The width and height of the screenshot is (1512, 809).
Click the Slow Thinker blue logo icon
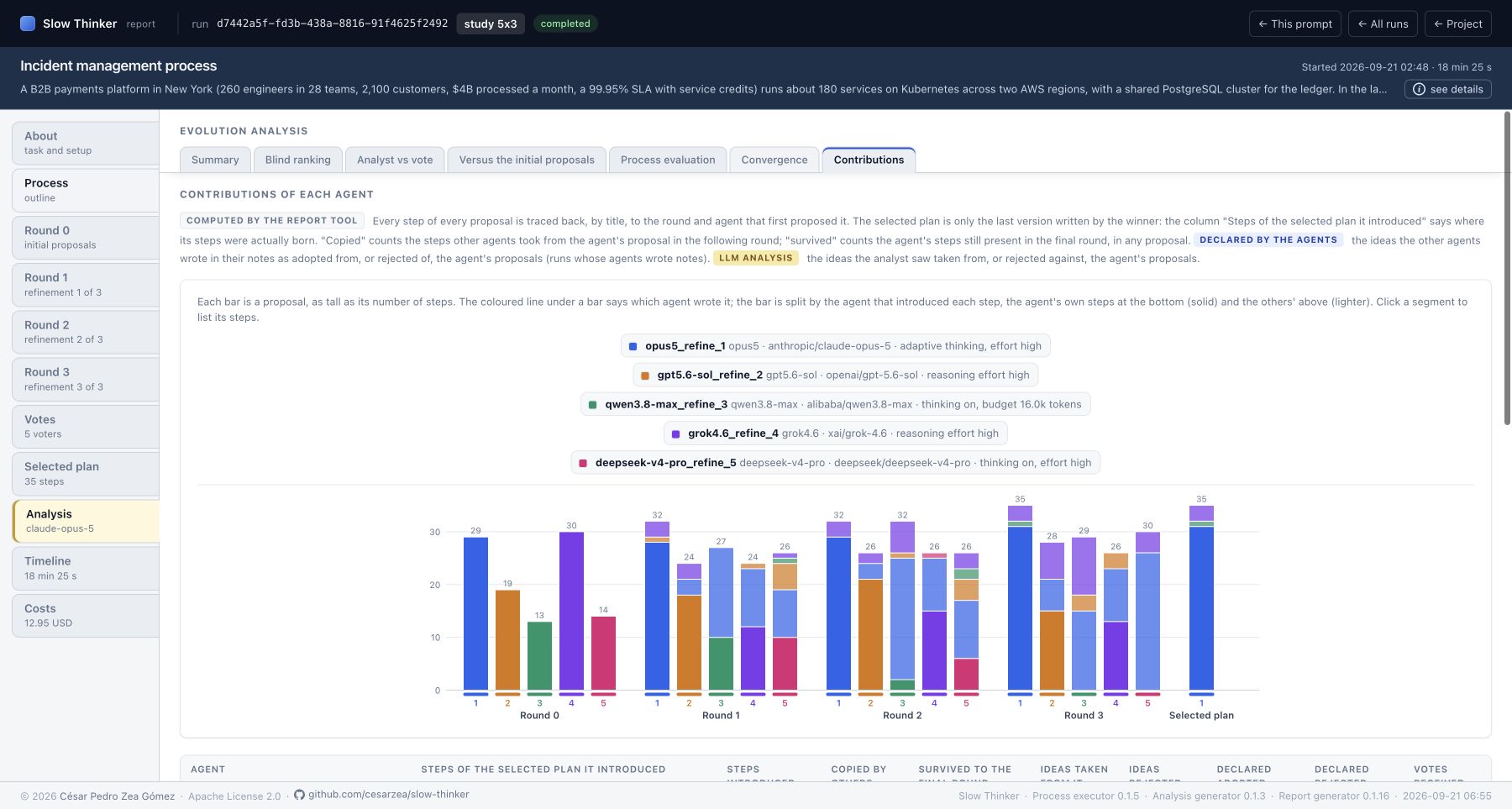click(28, 24)
